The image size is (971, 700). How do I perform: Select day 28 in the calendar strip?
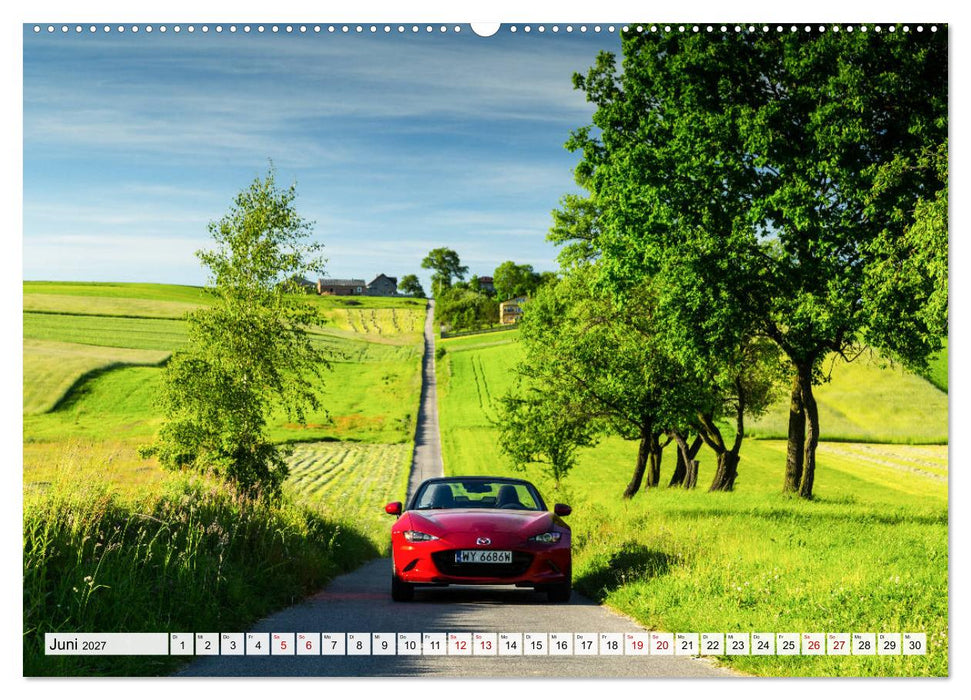[864, 644]
